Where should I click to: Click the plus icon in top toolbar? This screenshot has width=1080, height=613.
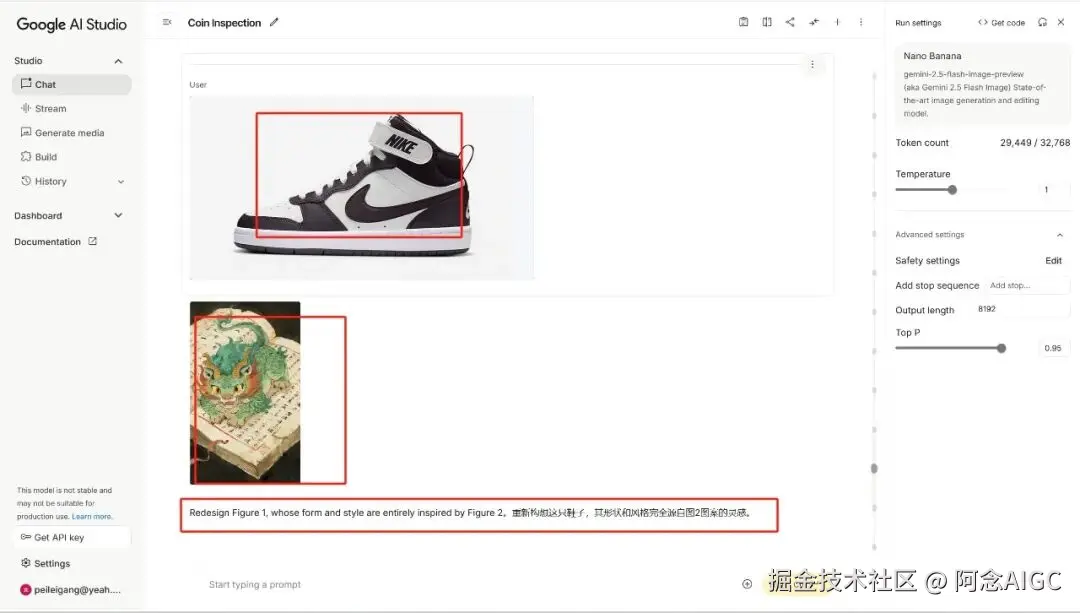pyautogui.click(x=838, y=22)
